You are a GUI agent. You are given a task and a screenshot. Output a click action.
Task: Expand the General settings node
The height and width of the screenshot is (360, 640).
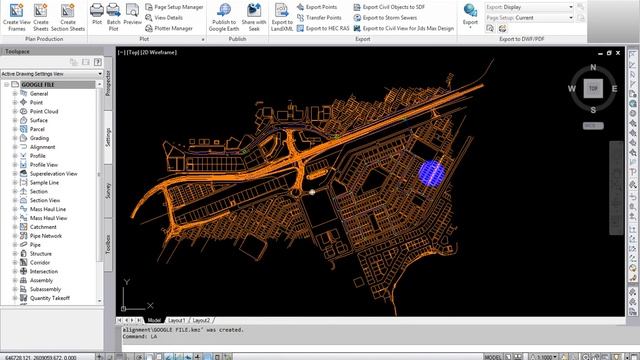[x=15, y=93]
